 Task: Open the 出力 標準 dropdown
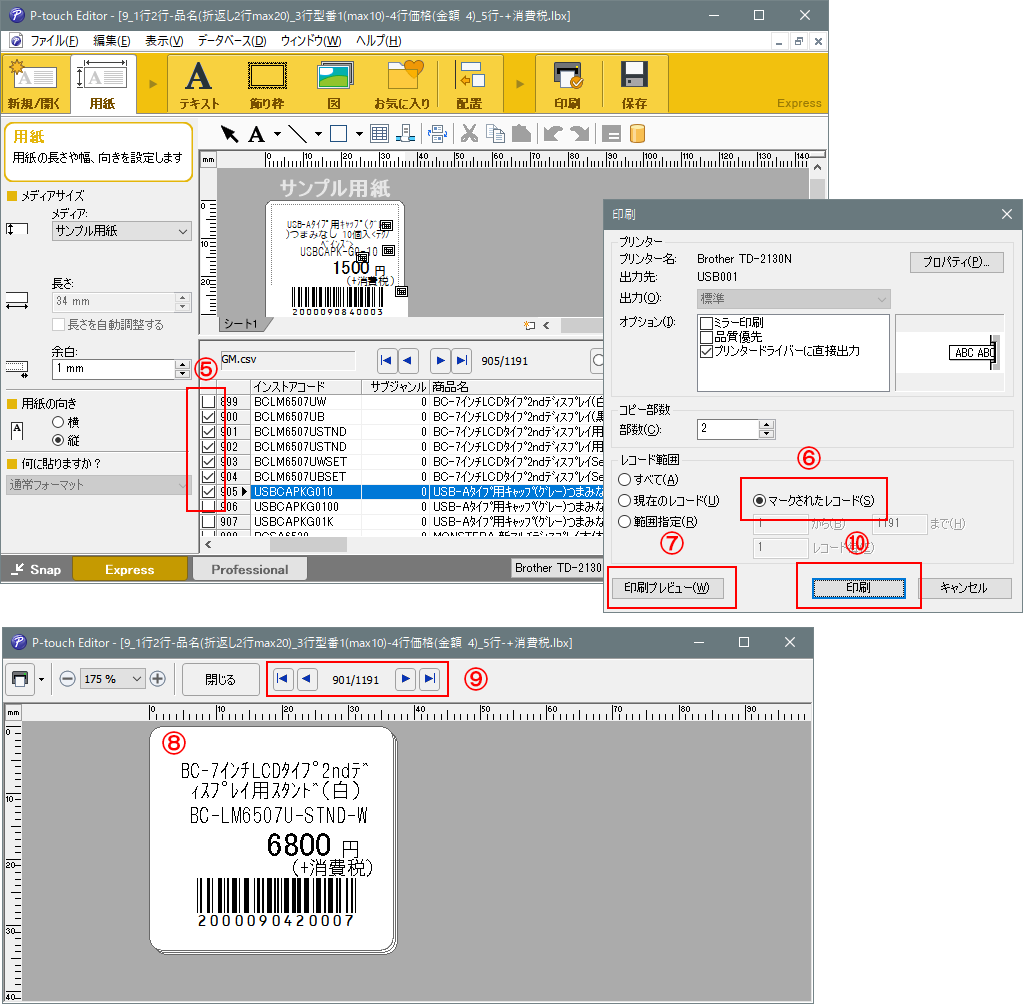(x=793, y=299)
